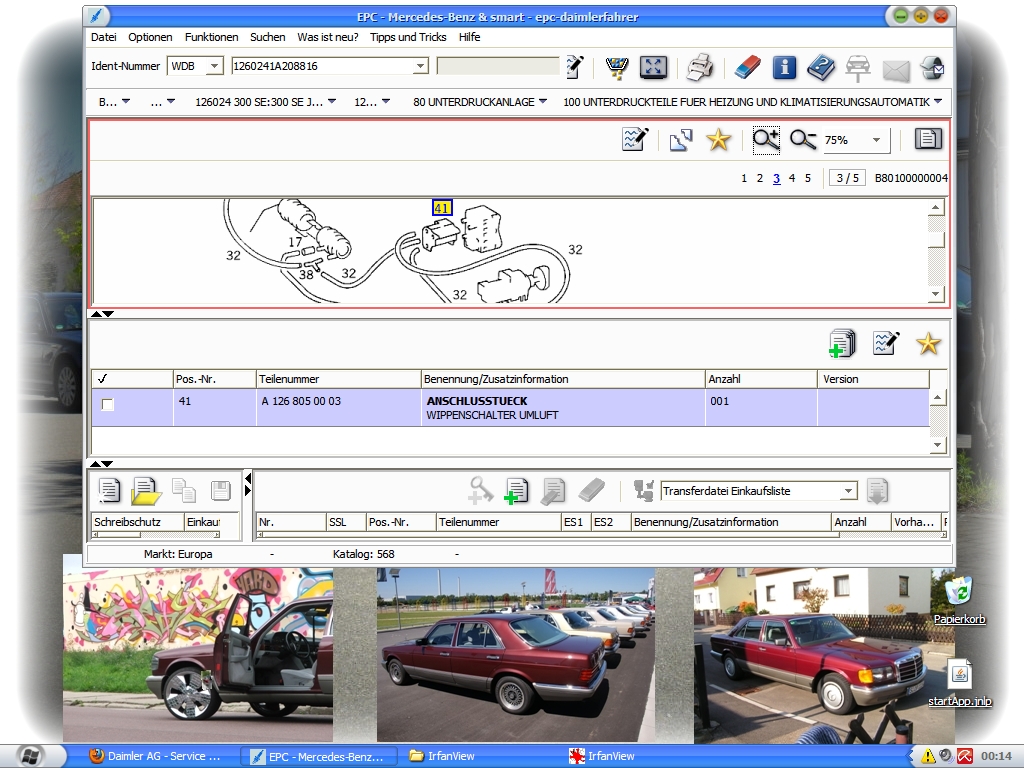Screen dimensions: 1024x768
Task: Expand the 126024 300 SE model dropdown
Action: 332,101
